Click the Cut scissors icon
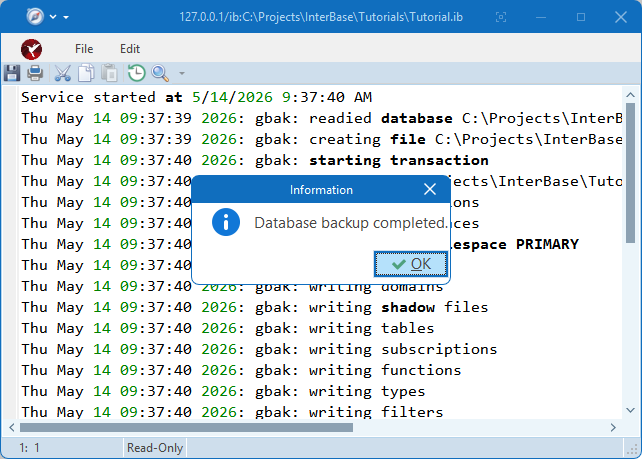Image resolution: width=642 pixels, height=459 pixels. (63, 73)
